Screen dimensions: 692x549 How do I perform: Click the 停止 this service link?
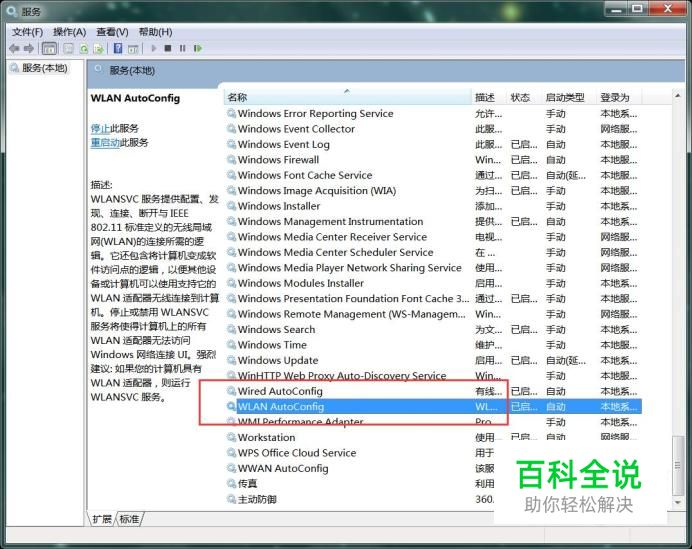pyautogui.click(x=100, y=128)
